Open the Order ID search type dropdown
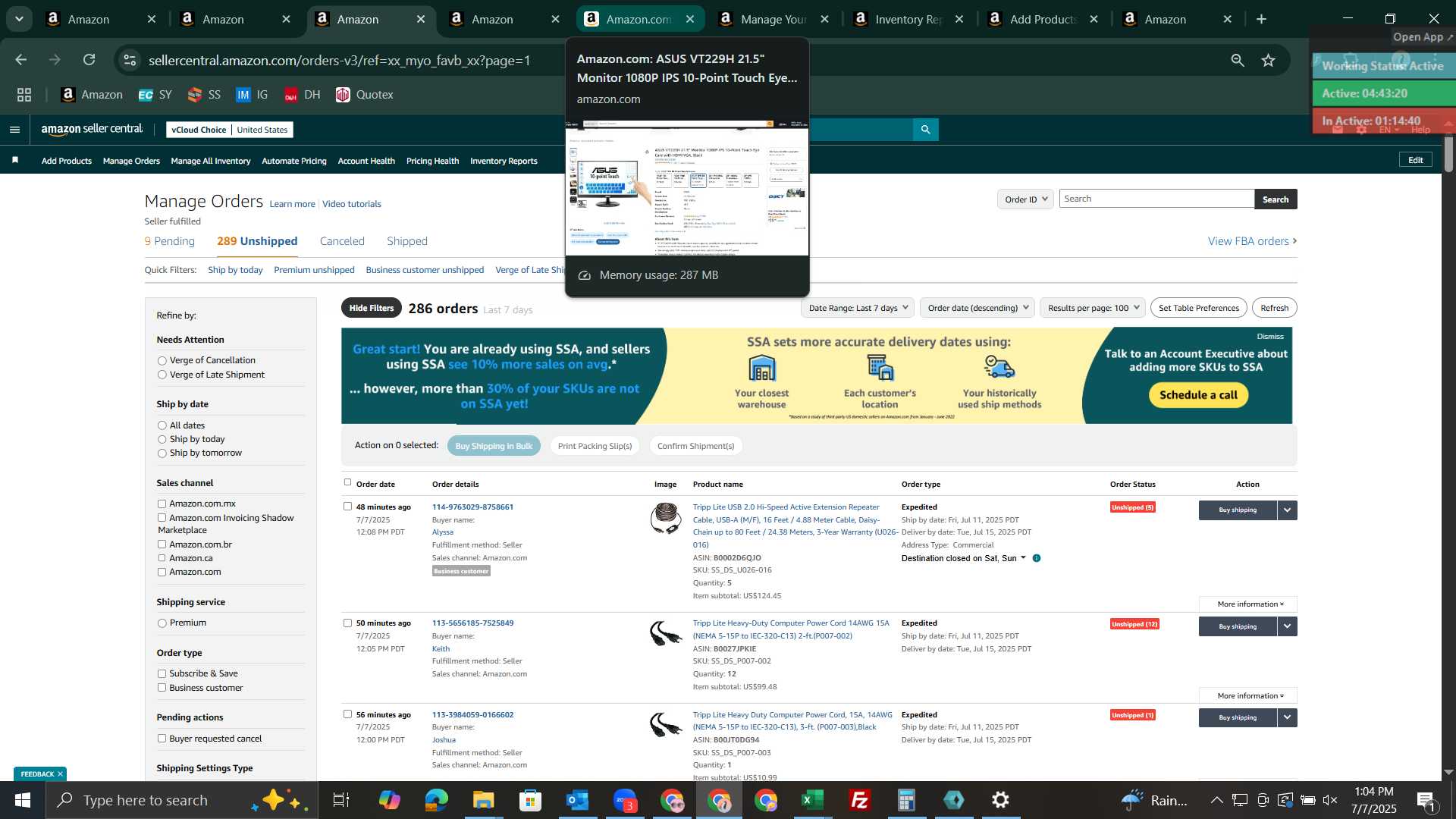 pos(1025,199)
